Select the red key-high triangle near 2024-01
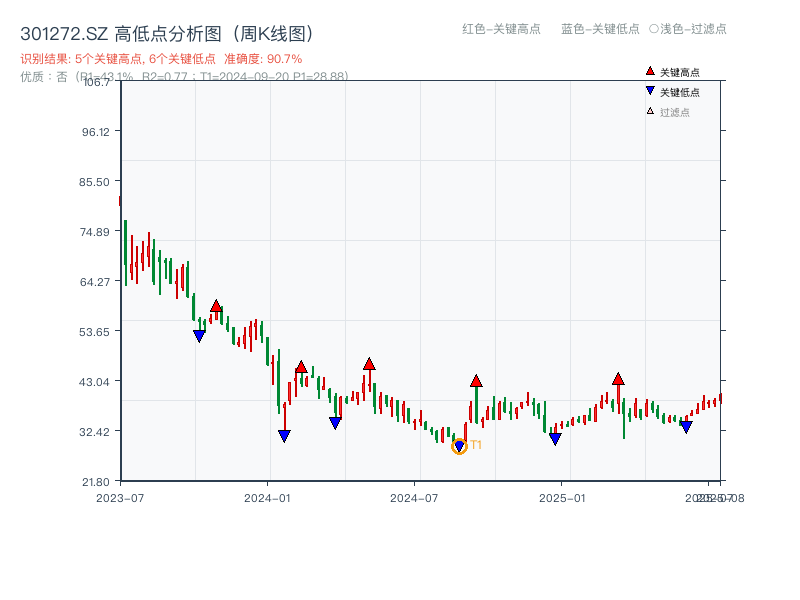 [300, 366]
